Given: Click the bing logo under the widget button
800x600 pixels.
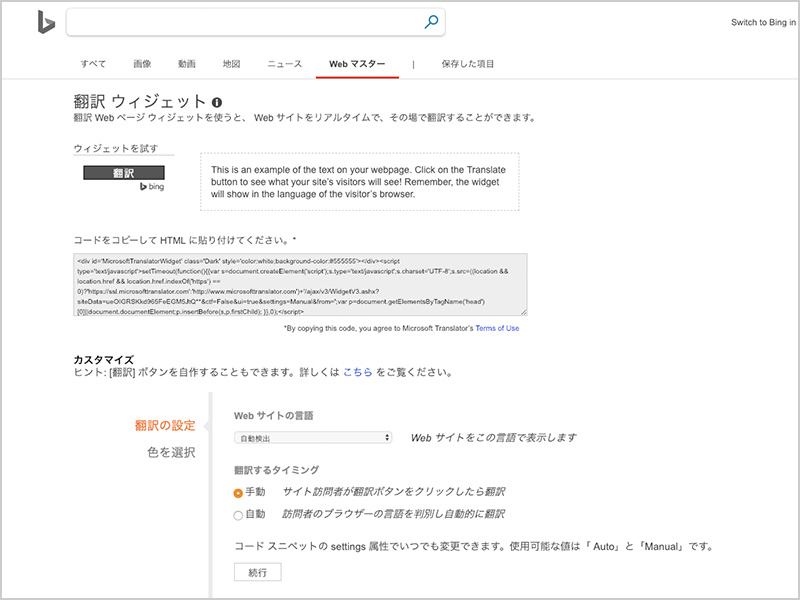Looking at the screenshot, I should tap(152, 187).
